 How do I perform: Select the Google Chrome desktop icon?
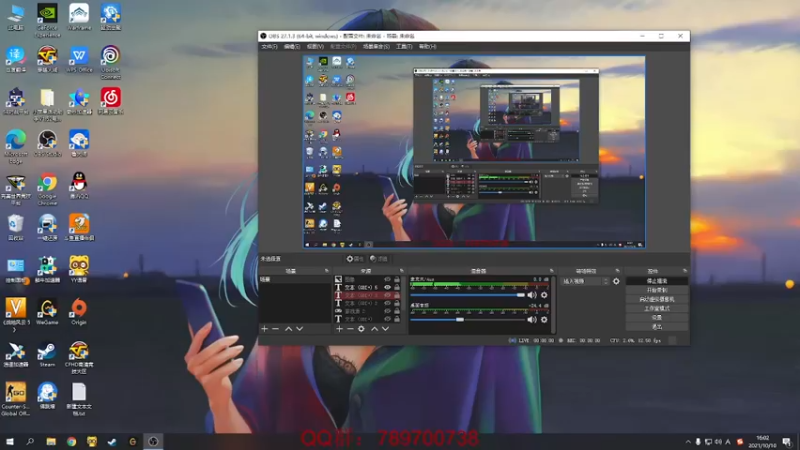(47, 189)
